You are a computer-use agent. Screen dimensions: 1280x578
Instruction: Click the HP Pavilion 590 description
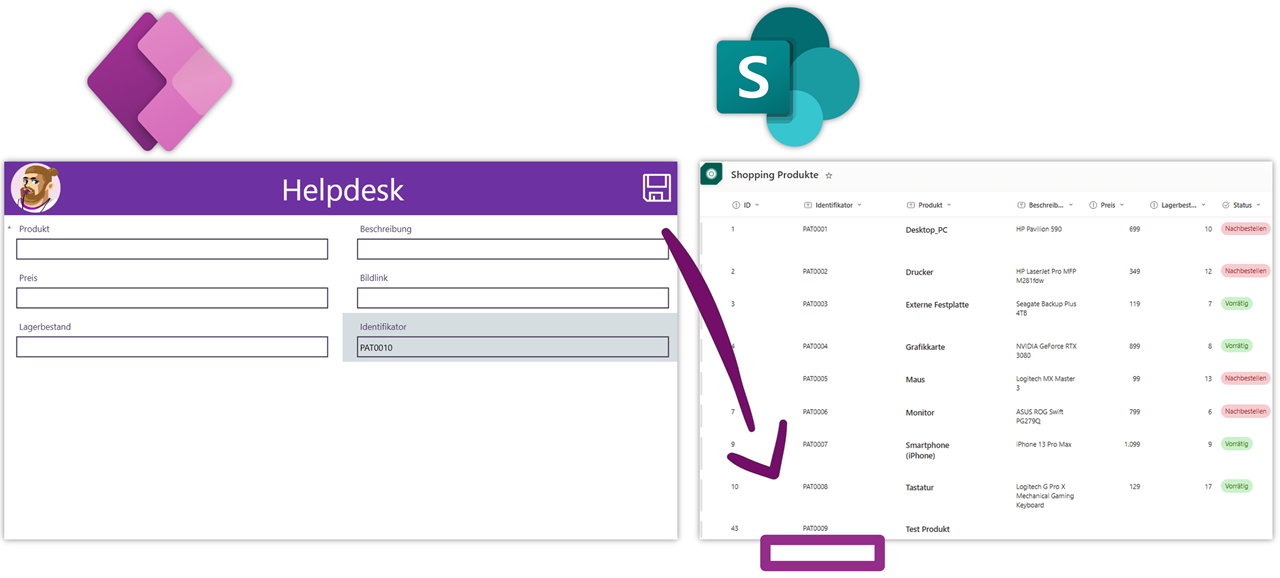(1039, 229)
